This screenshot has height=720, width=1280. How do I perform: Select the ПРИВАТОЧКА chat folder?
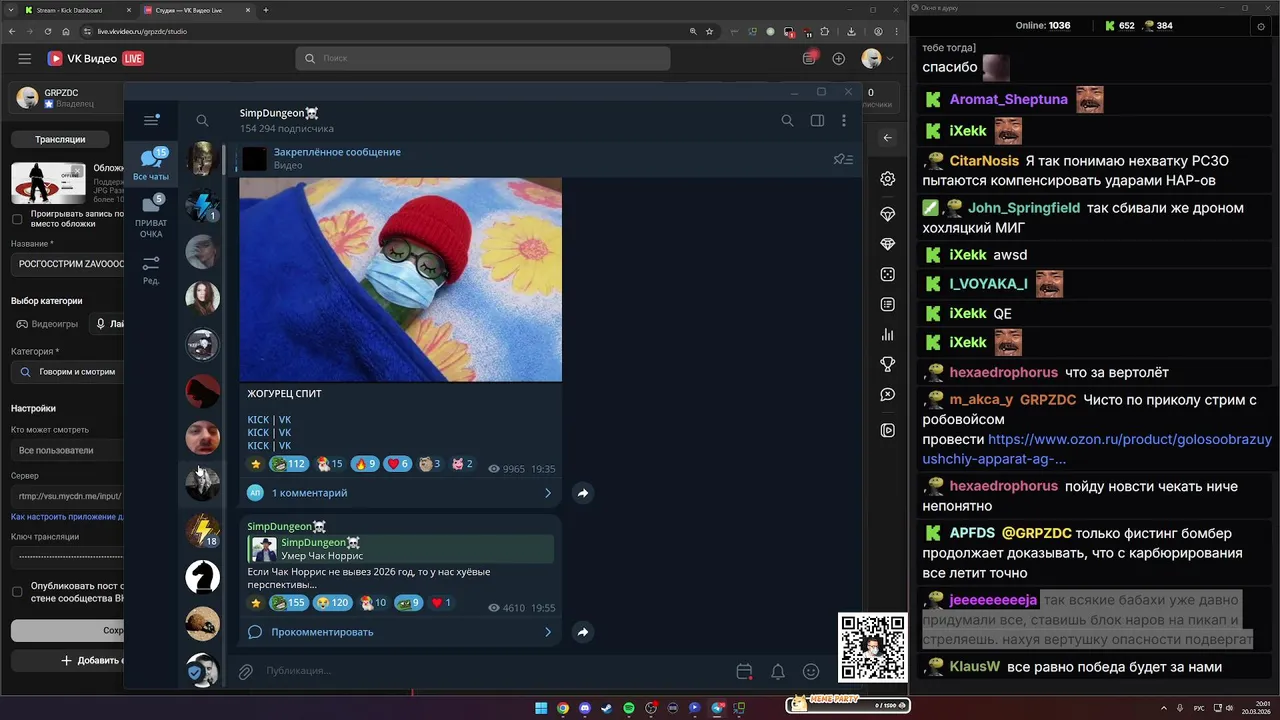(x=151, y=217)
